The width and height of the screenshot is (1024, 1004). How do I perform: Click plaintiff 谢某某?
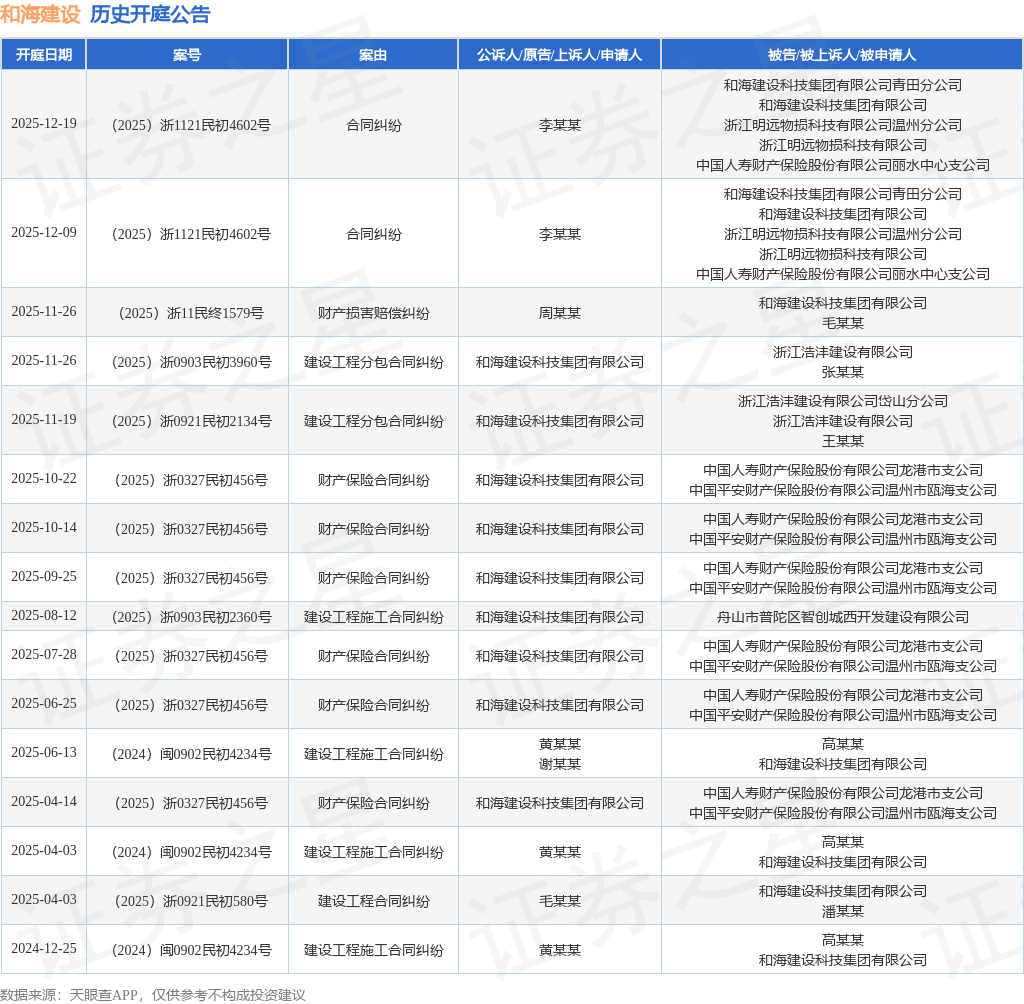pos(560,764)
